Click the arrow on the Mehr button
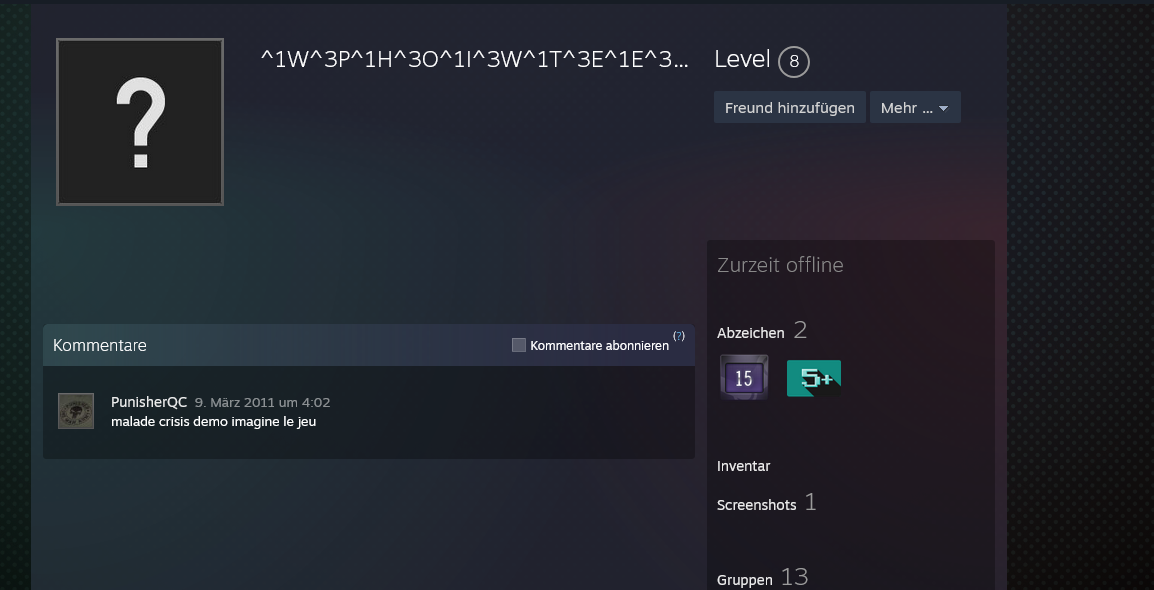1154x590 pixels. pyautogui.click(x=944, y=109)
